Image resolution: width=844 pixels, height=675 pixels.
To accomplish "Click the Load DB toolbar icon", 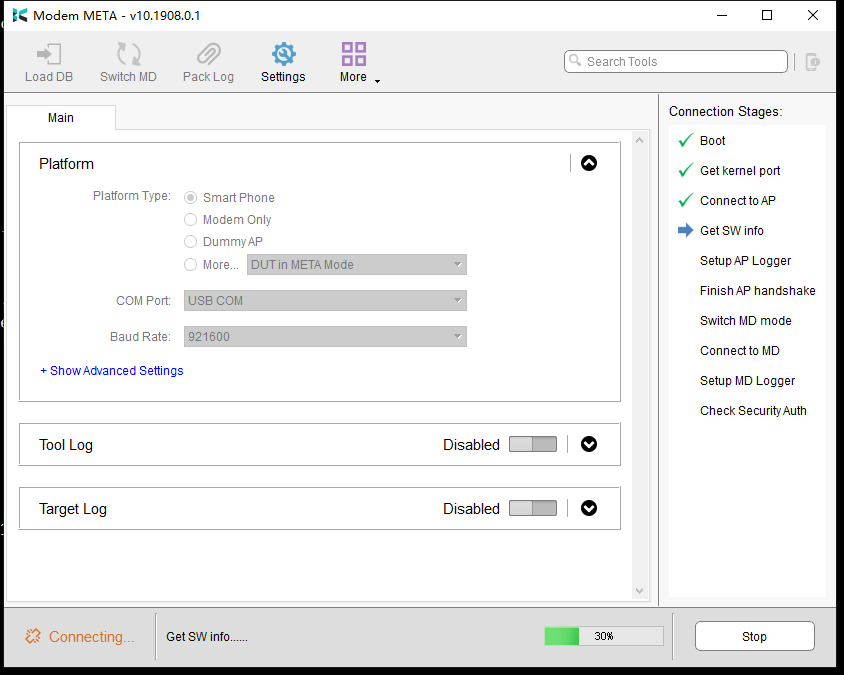I will [49, 54].
